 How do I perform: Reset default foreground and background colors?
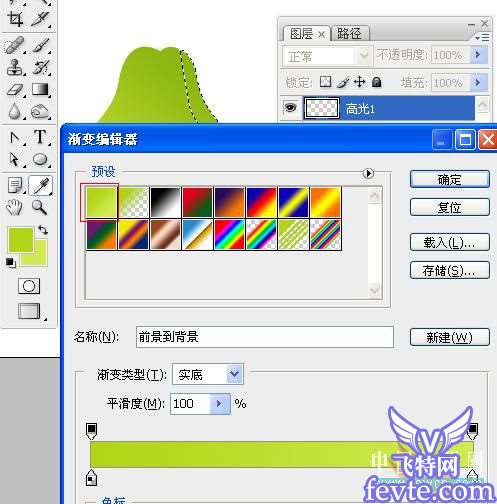10,262
